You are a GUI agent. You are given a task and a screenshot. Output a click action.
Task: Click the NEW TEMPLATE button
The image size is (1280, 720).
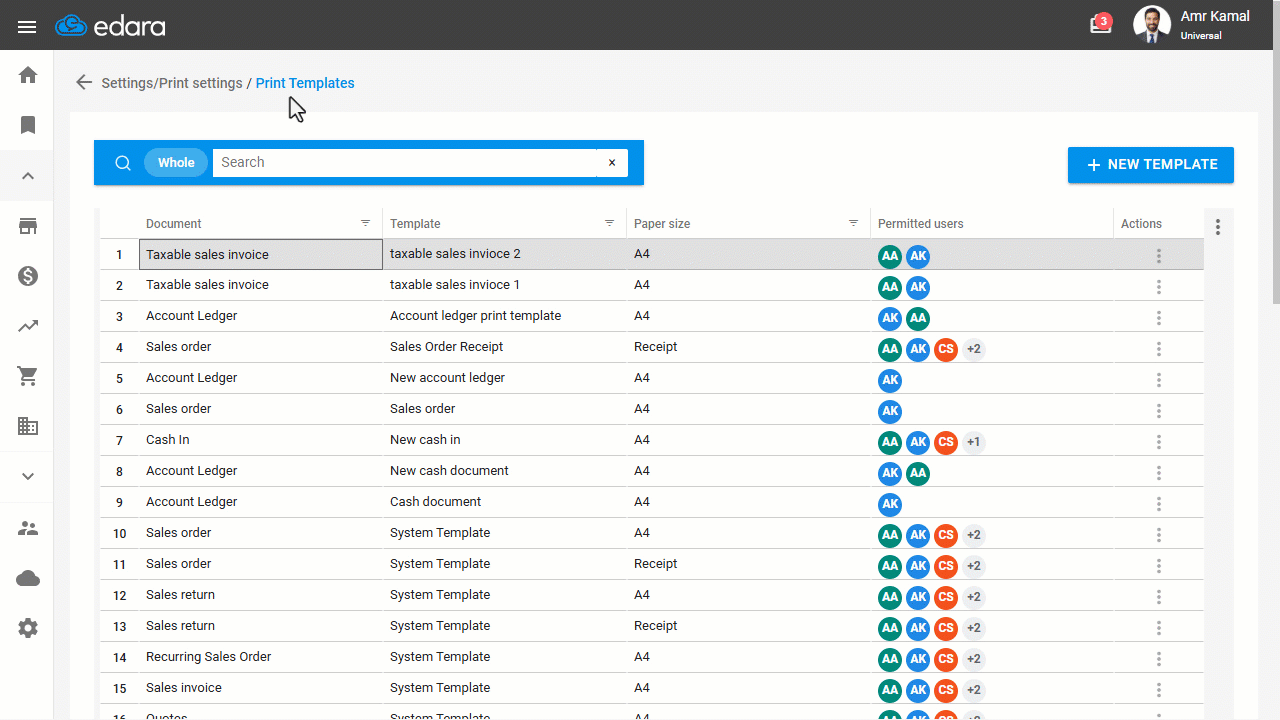coord(1151,165)
